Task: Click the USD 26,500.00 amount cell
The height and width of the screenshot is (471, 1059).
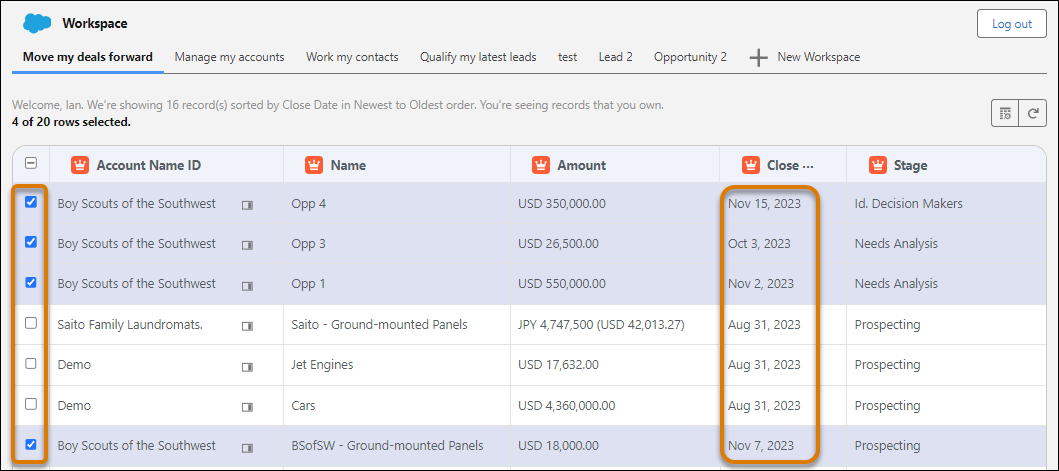Action: (x=615, y=243)
